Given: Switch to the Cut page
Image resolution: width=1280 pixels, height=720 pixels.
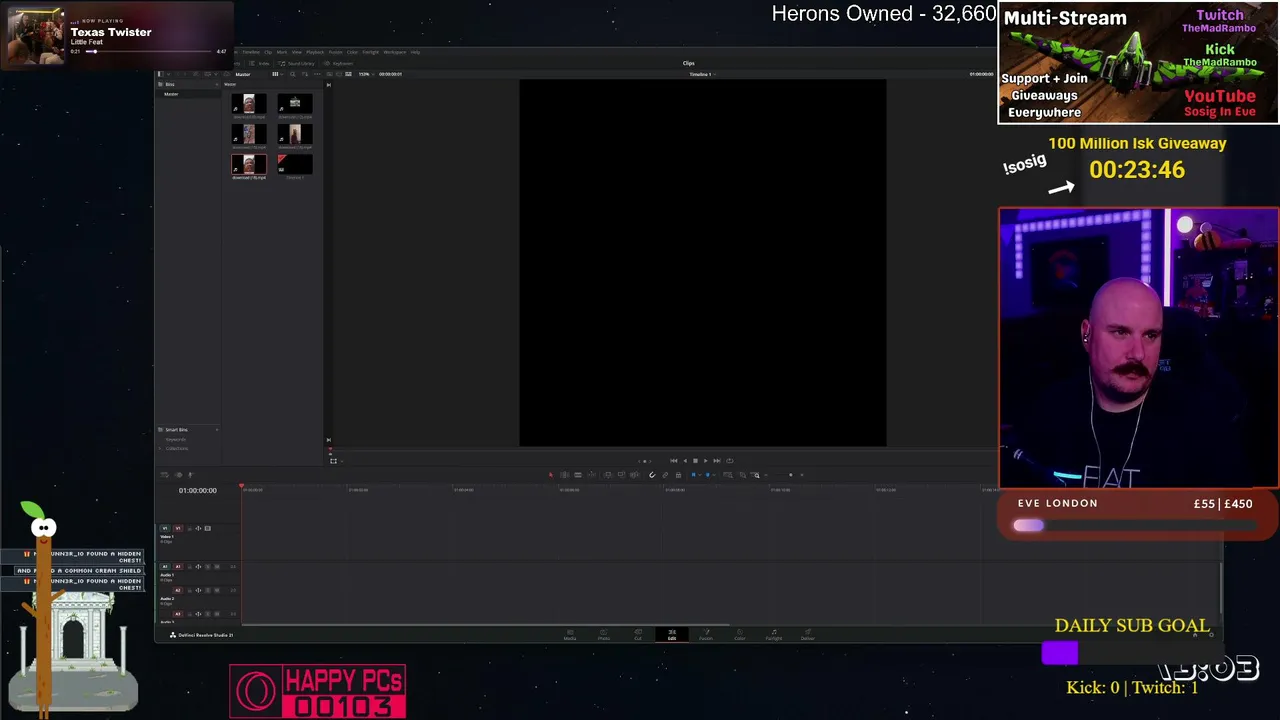Looking at the screenshot, I should click(x=638, y=635).
